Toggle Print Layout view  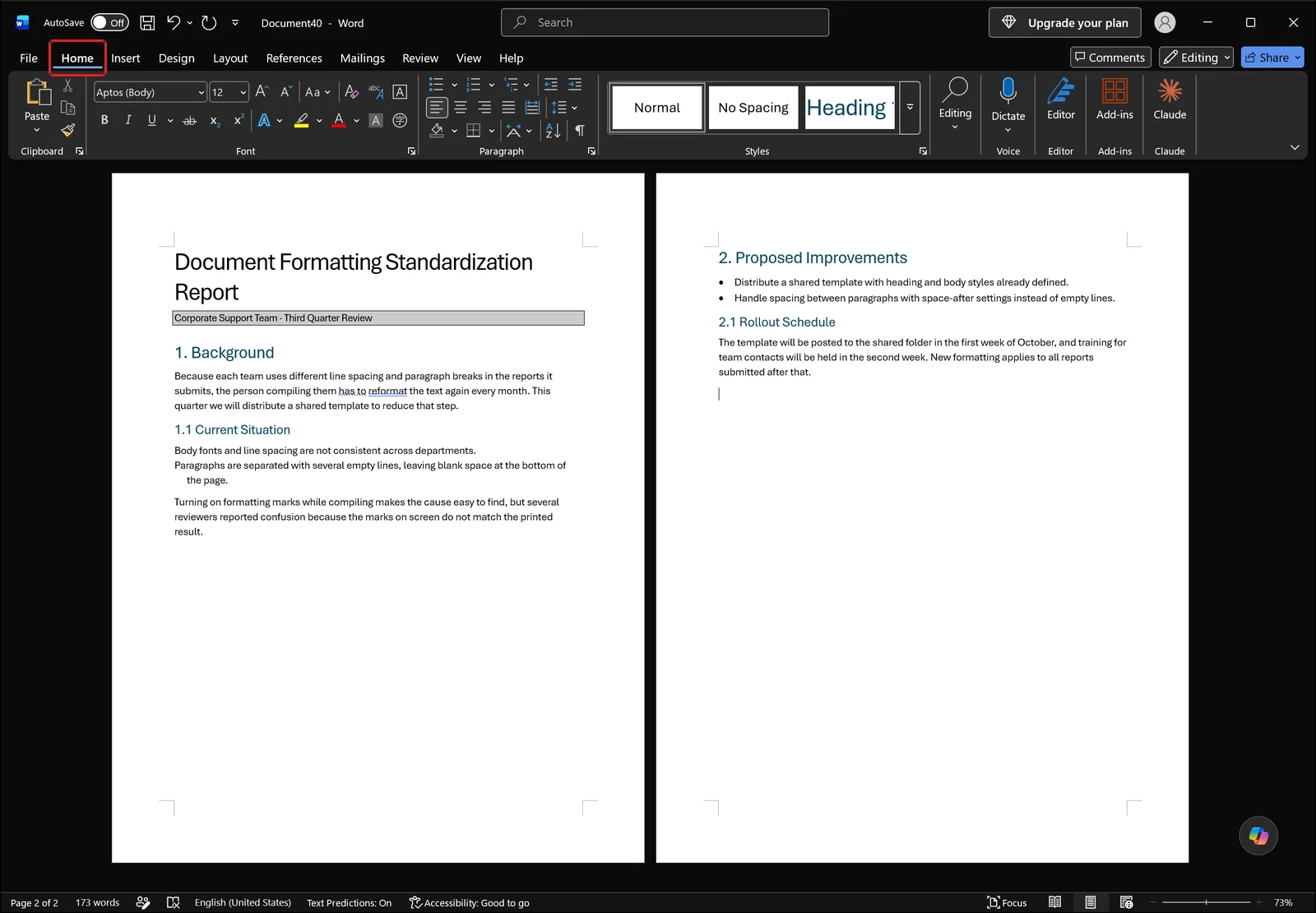tap(1090, 902)
